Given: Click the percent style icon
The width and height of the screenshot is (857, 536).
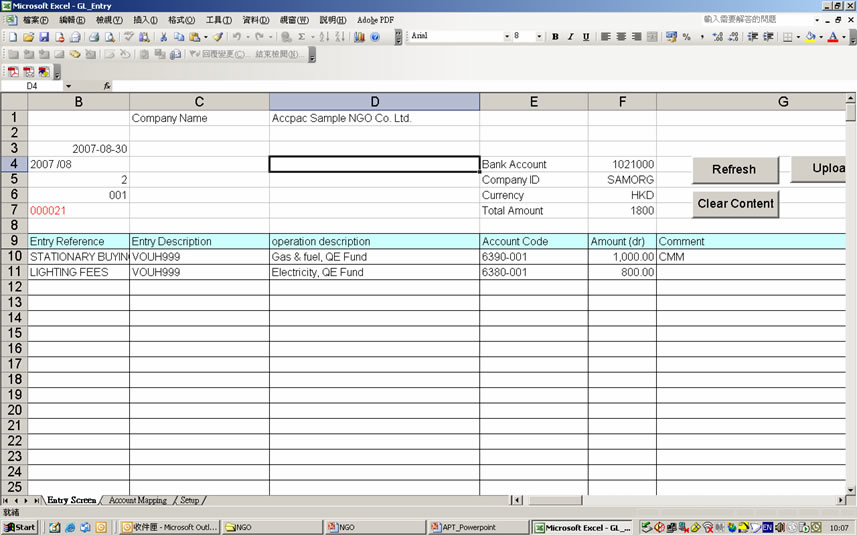Looking at the screenshot, I should click(x=686, y=37).
